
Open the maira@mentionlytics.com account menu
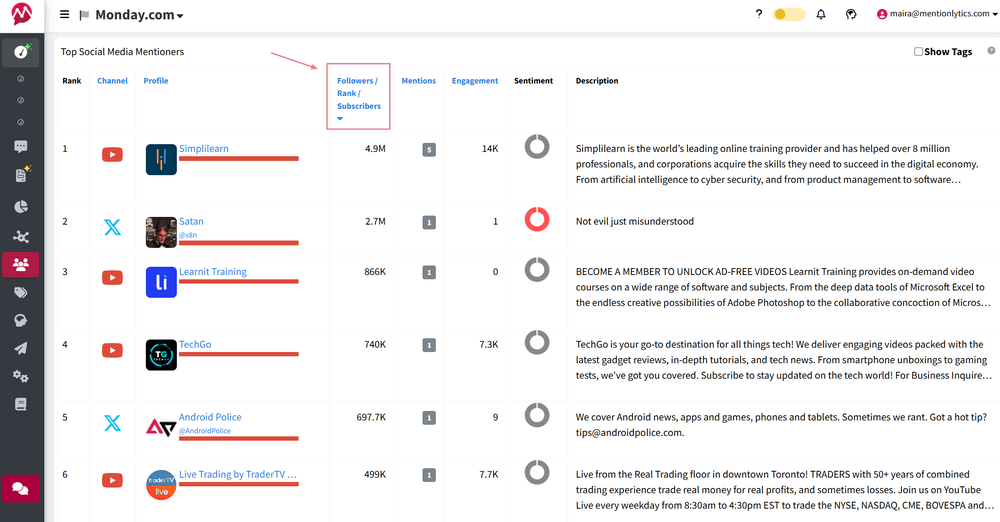[x=937, y=13]
